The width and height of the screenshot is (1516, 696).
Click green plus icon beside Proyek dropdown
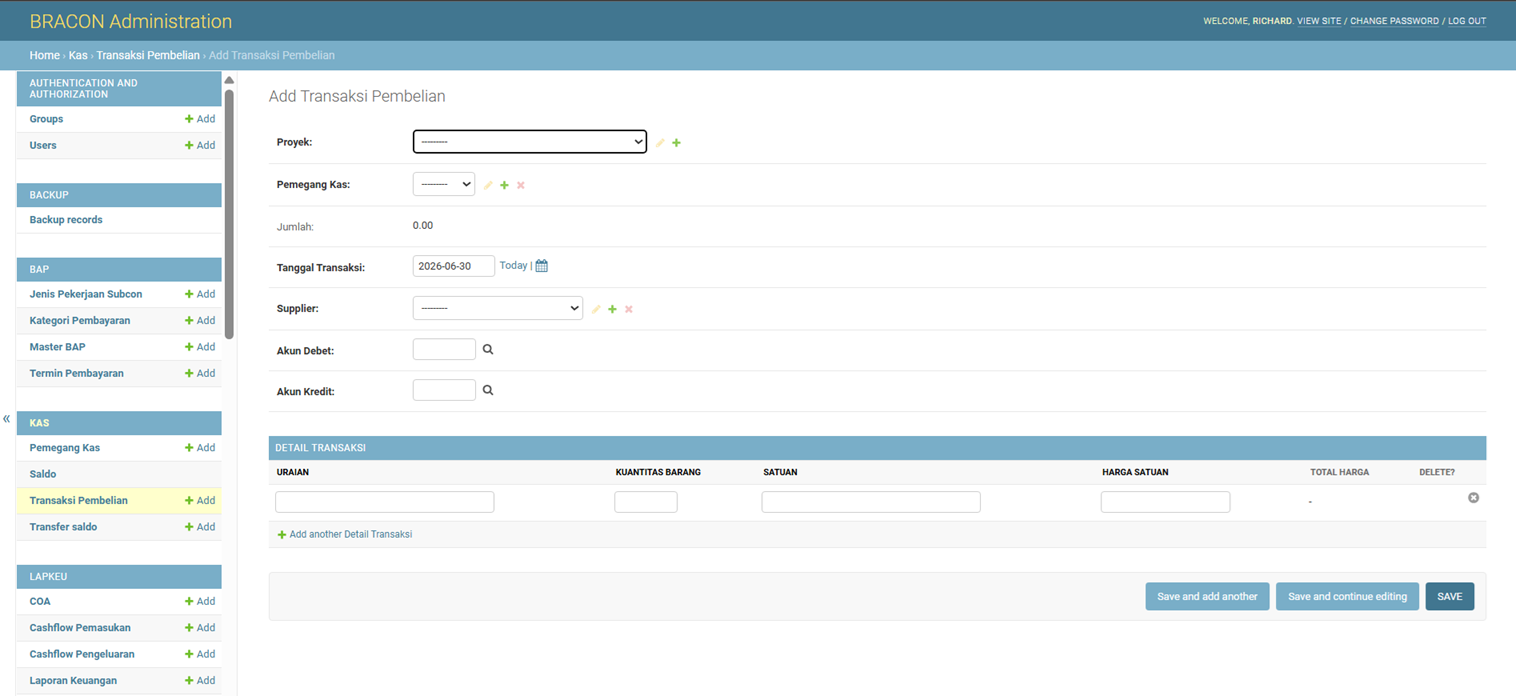point(677,143)
